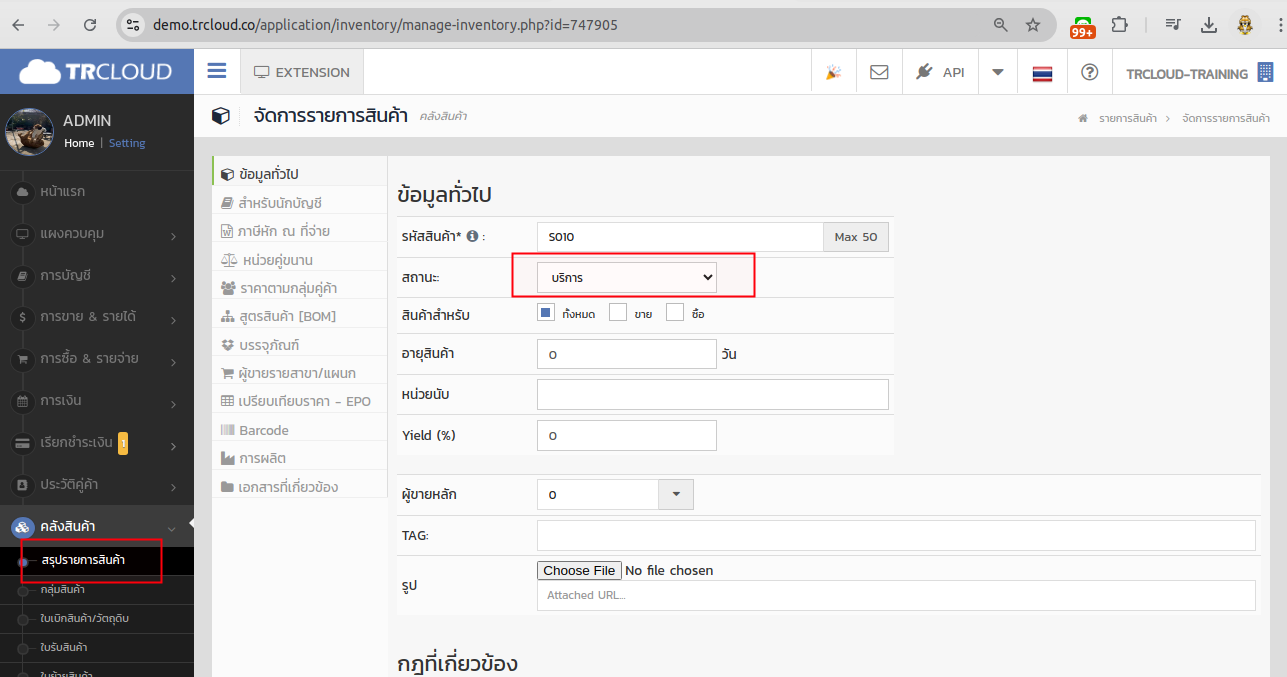Open สรุปรายการสินค้า submenu item
Image resolution: width=1287 pixels, height=677 pixels.
97,560
